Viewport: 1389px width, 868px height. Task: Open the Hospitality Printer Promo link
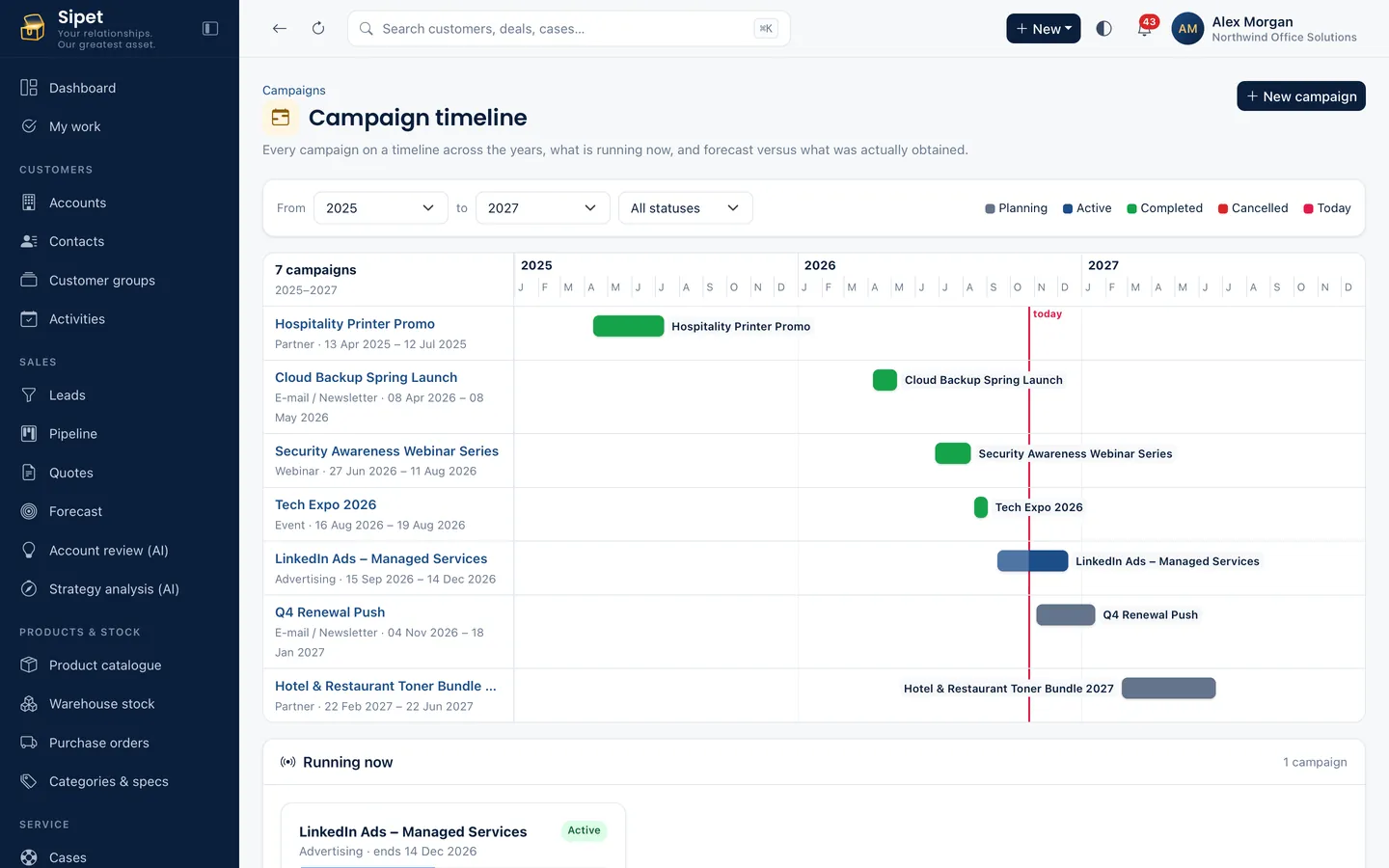tap(355, 324)
